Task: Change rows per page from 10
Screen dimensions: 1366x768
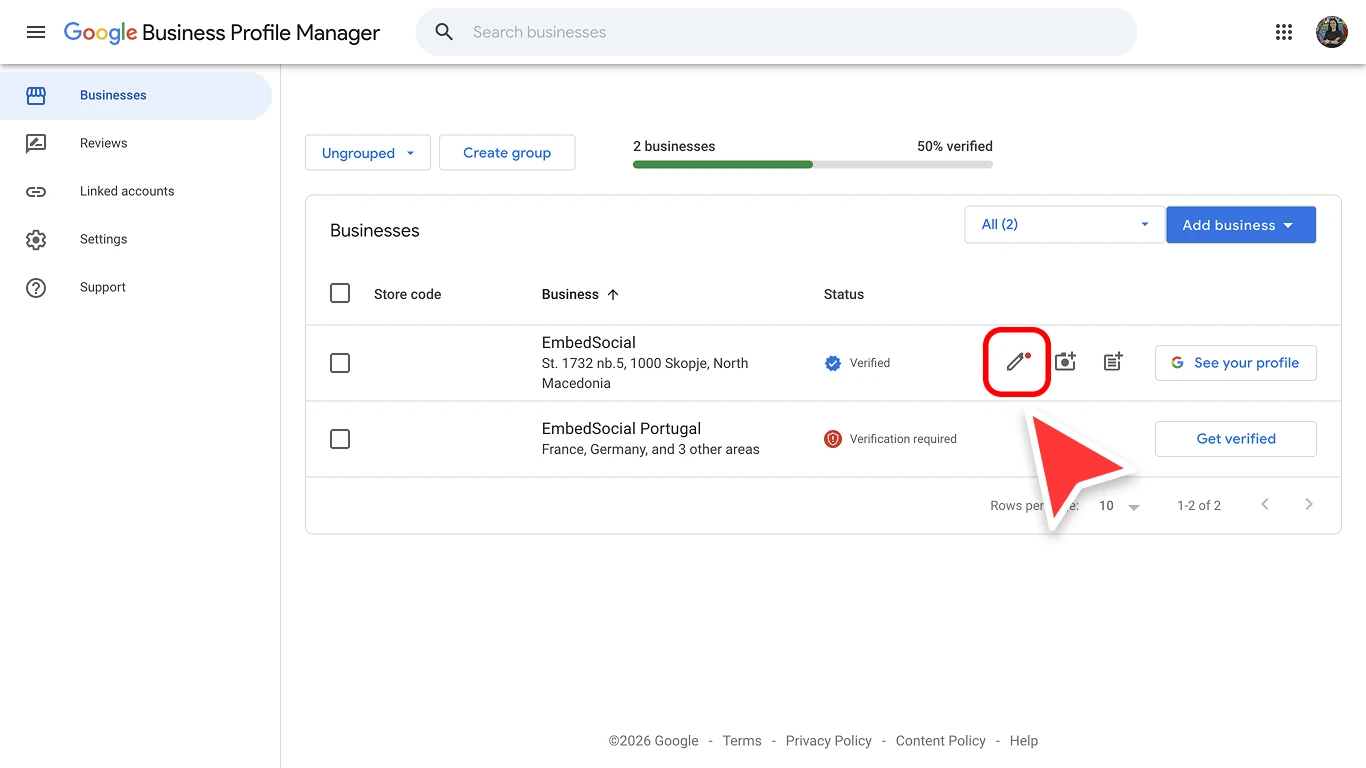Action: coord(1117,505)
